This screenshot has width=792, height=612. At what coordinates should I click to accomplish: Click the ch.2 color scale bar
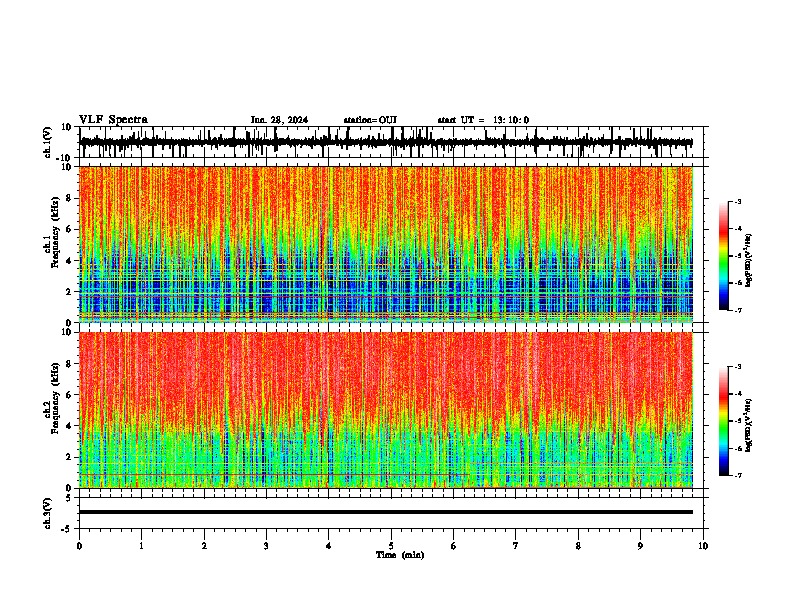[724, 421]
